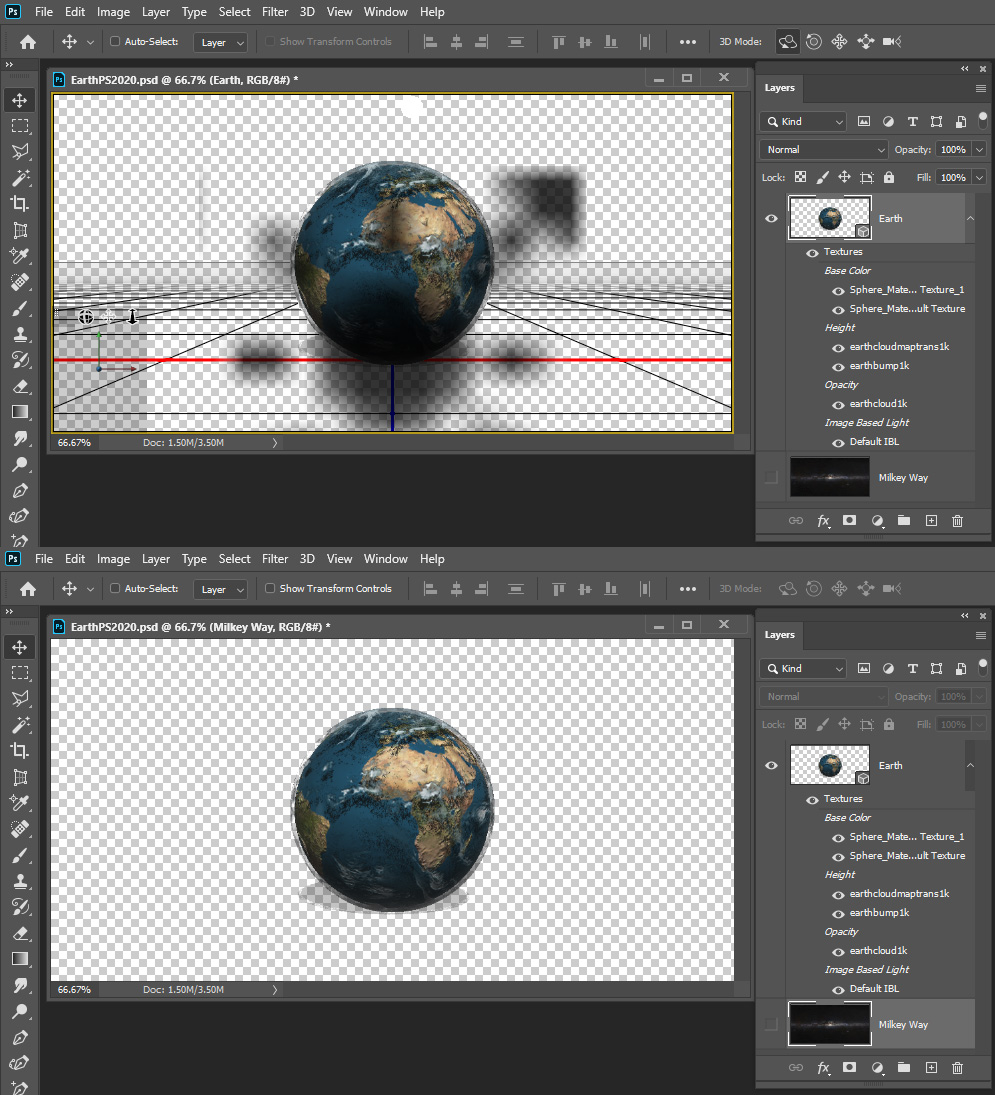
Task: Select the Rotate 3D Object mode
Action: [787, 41]
